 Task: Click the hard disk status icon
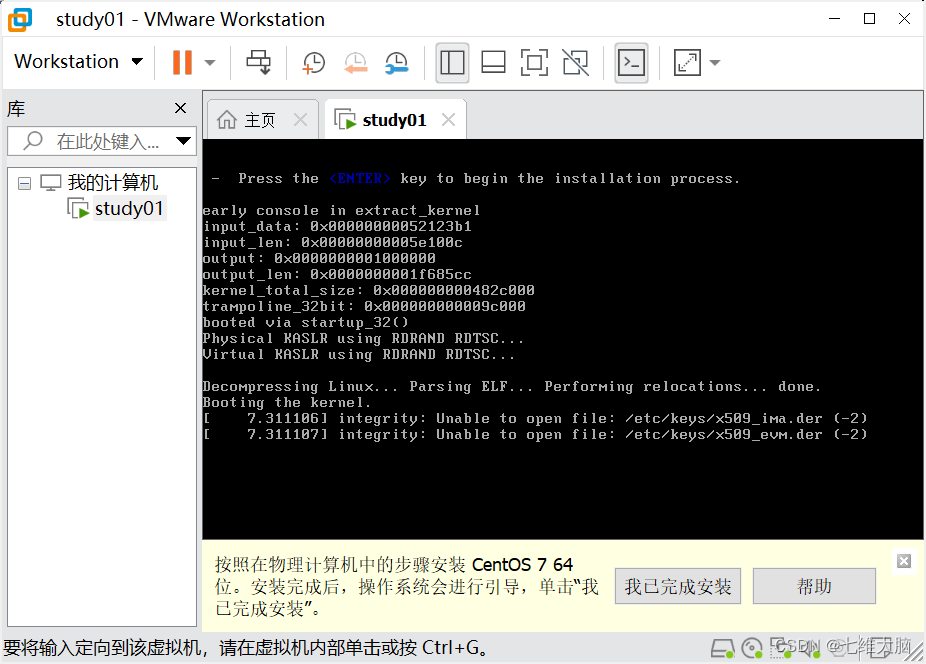click(x=722, y=649)
